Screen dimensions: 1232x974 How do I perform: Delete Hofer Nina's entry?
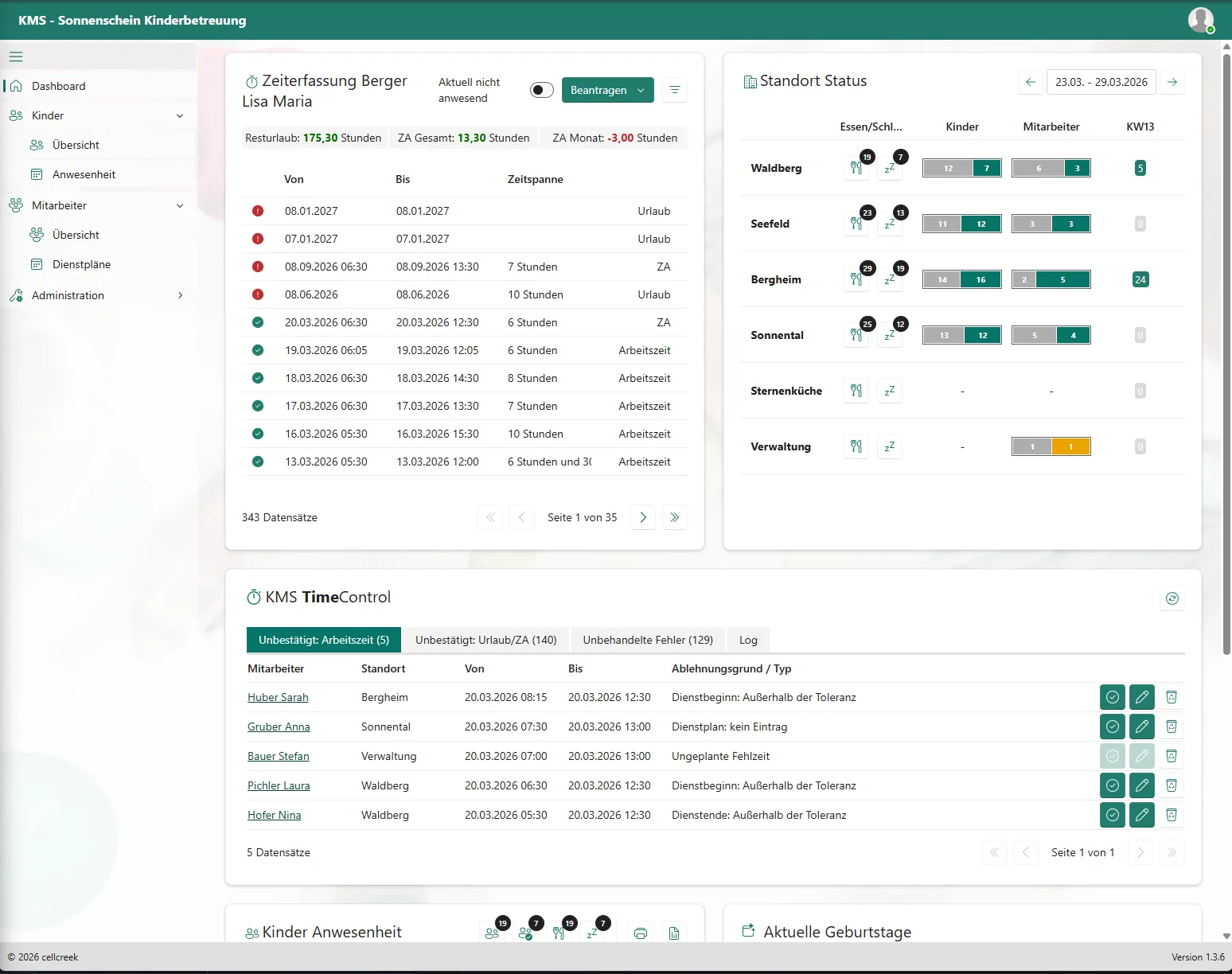point(1172,815)
